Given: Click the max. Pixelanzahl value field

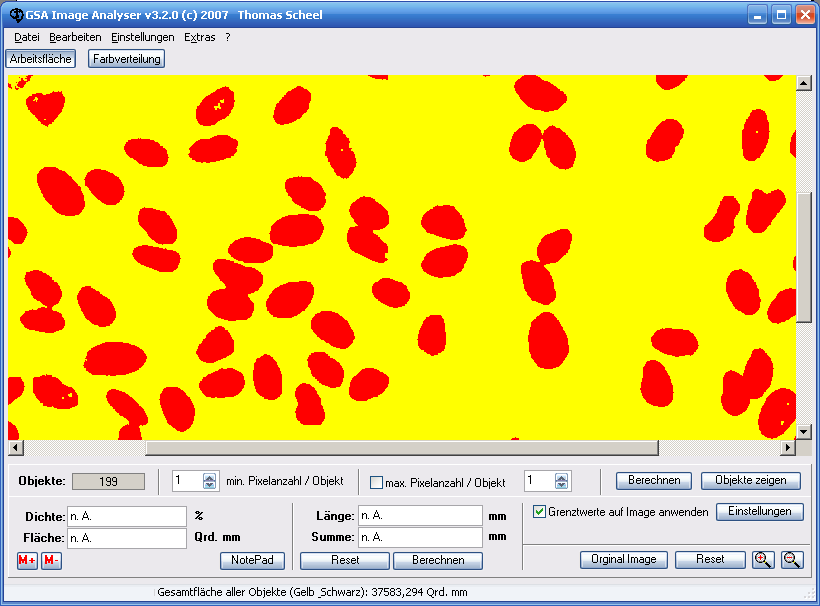Looking at the screenshot, I should point(540,481).
